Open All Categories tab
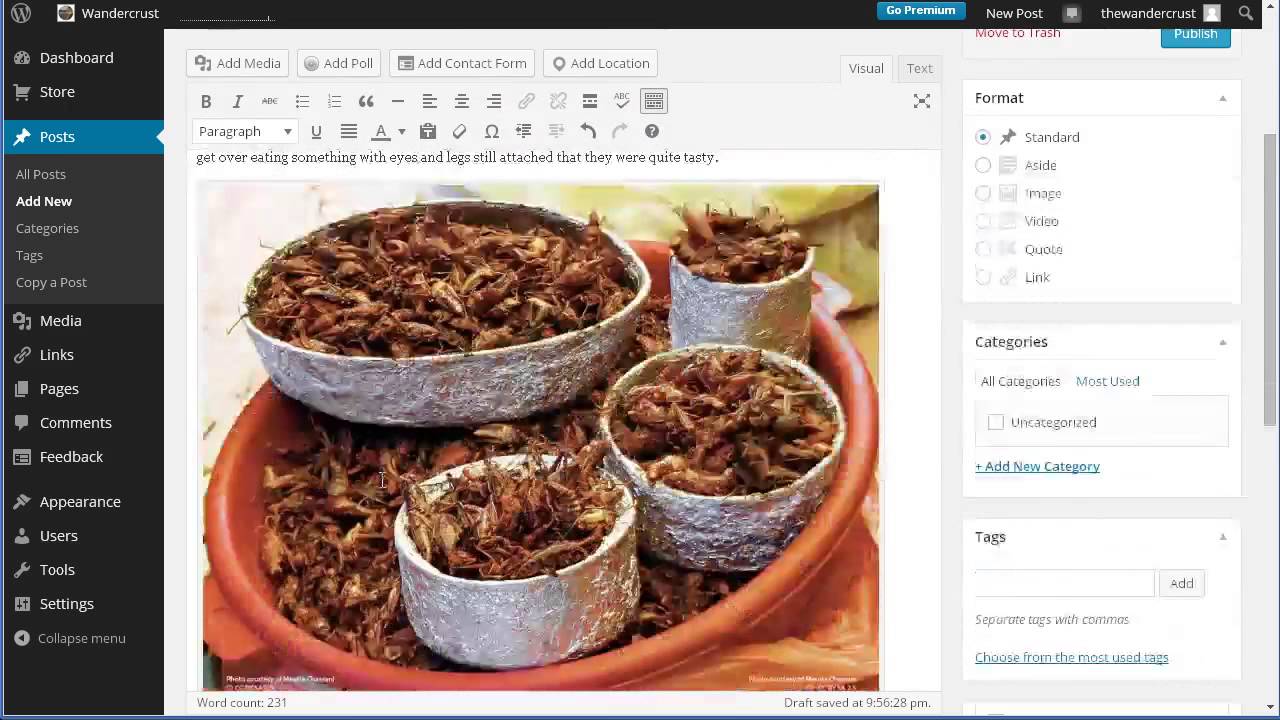The width and height of the screenshot is (1280, 720). coord(1020,381)
